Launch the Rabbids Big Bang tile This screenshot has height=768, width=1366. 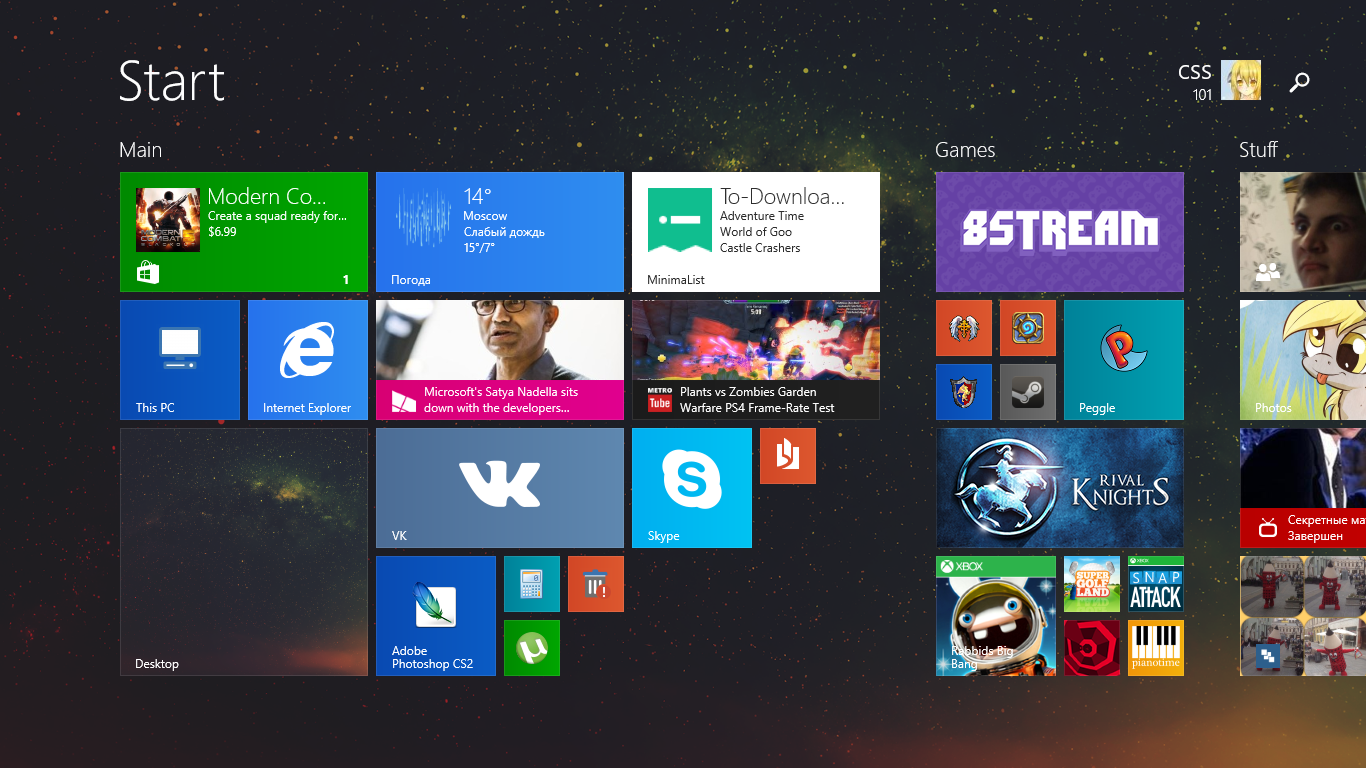click(x=996, y=616)
